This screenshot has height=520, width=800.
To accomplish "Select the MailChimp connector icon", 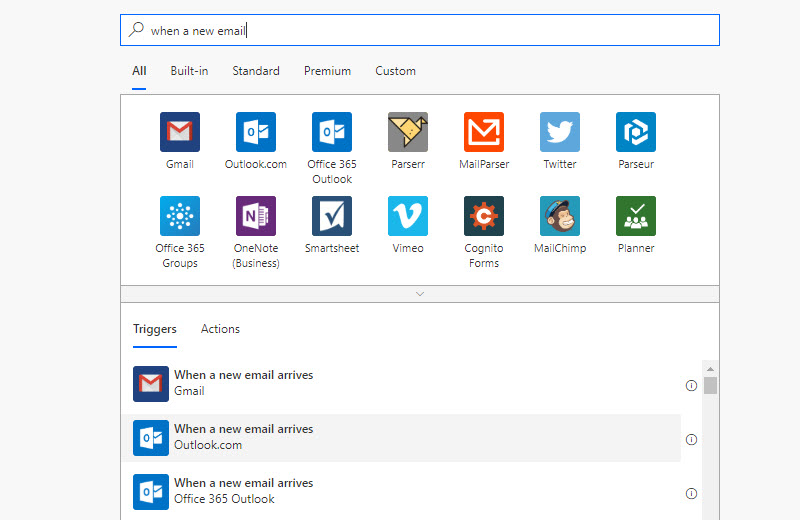I will point(560,216).
